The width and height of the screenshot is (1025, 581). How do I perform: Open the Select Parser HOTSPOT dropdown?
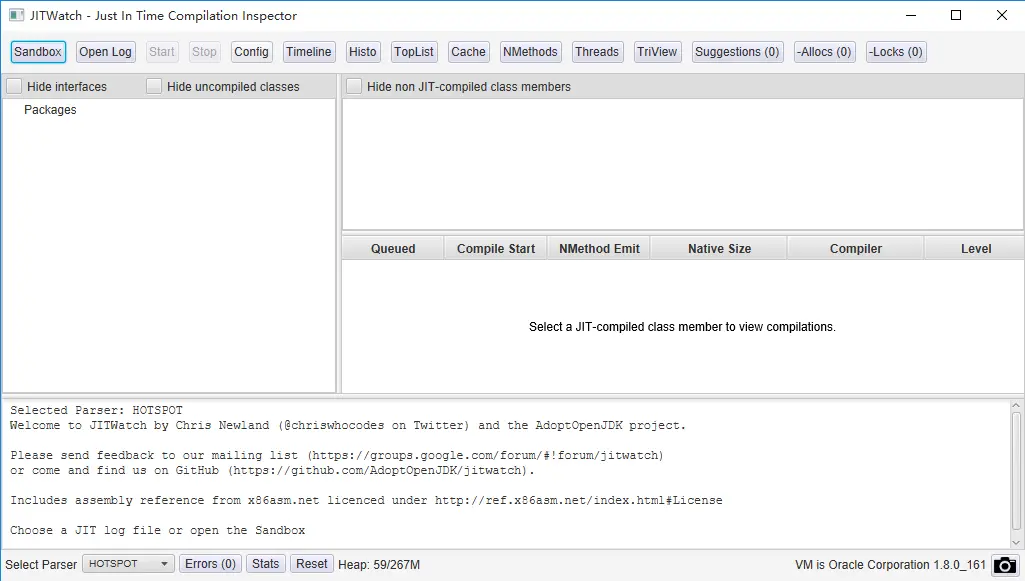(x=128, y=564)
